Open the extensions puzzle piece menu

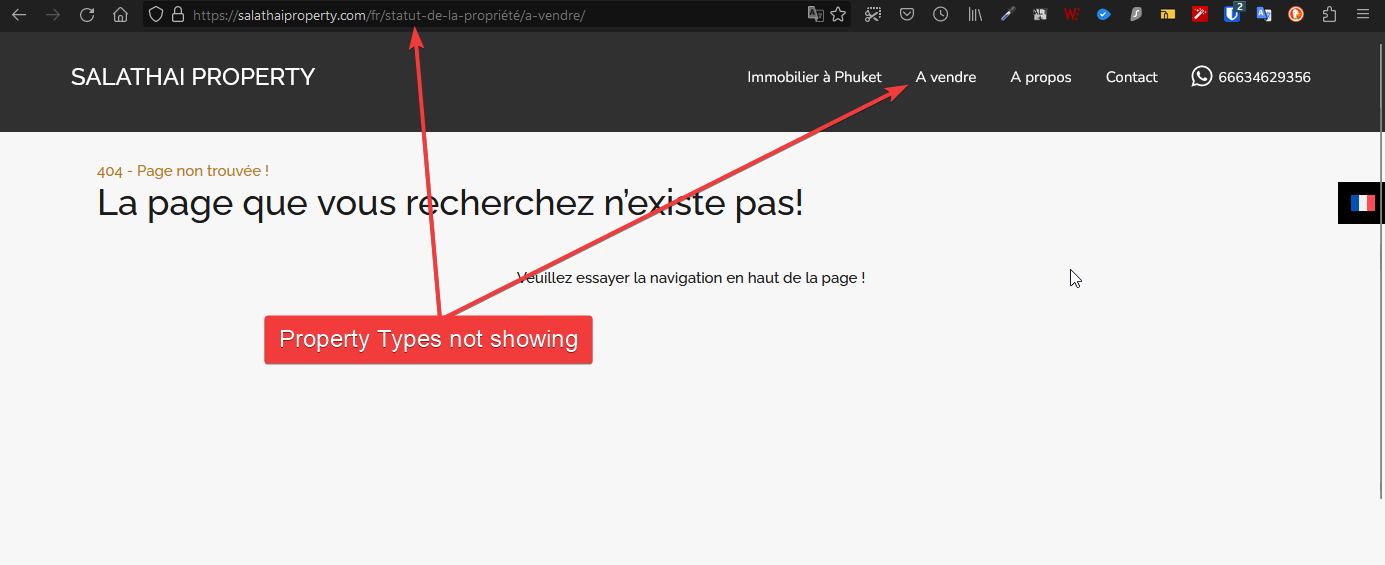[x=1329, y=15]
